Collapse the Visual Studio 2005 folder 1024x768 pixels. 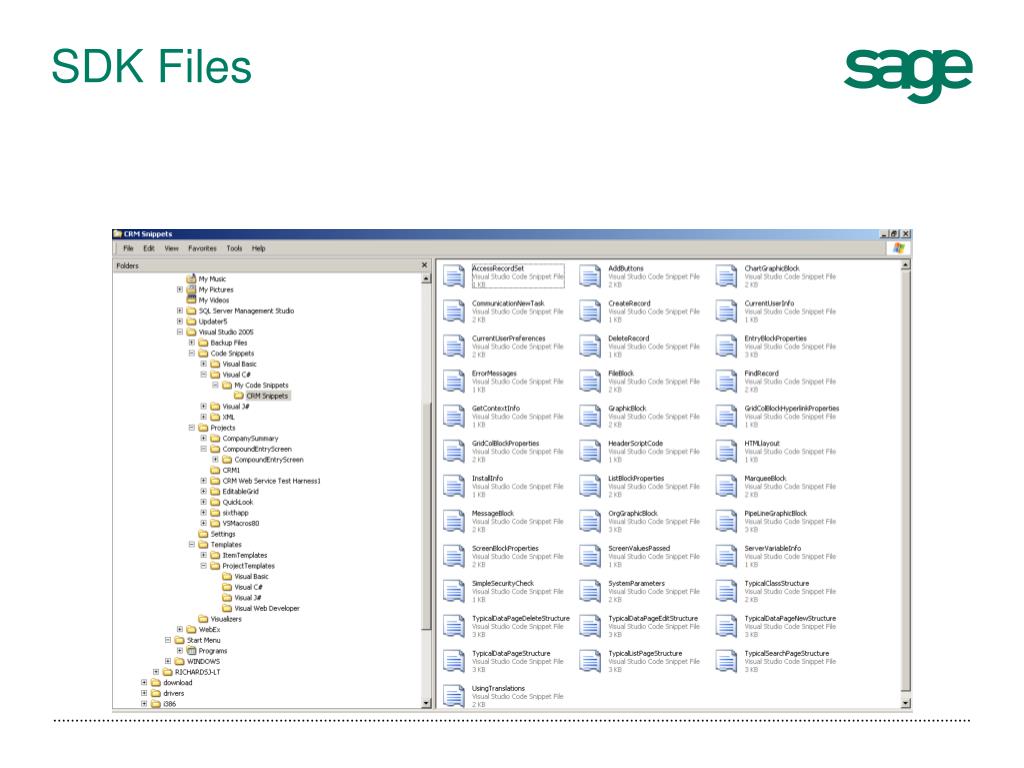pos(180,332)
